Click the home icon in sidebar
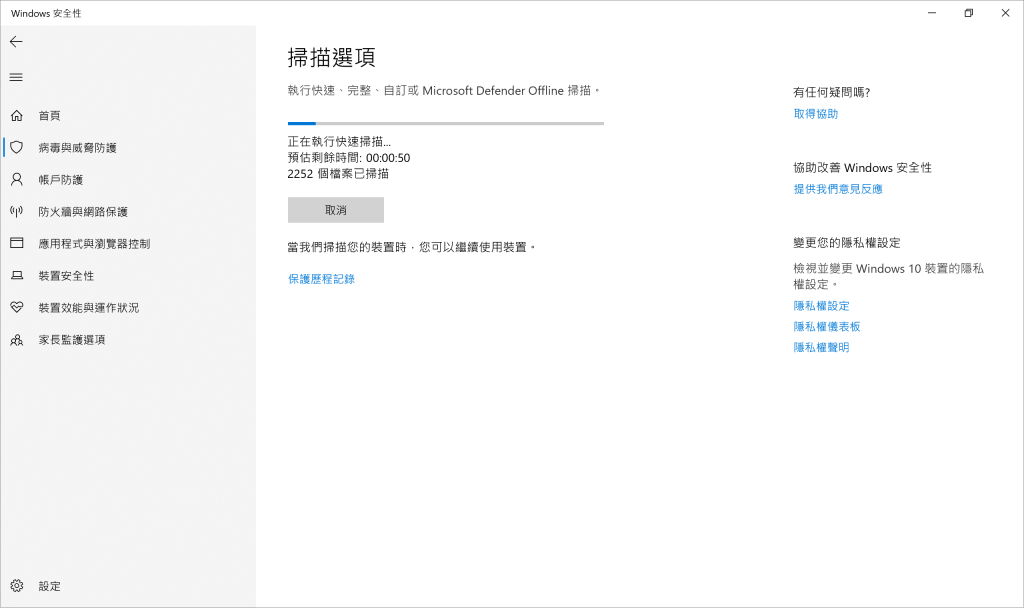 pyautogui.click(x=16, y=116)
